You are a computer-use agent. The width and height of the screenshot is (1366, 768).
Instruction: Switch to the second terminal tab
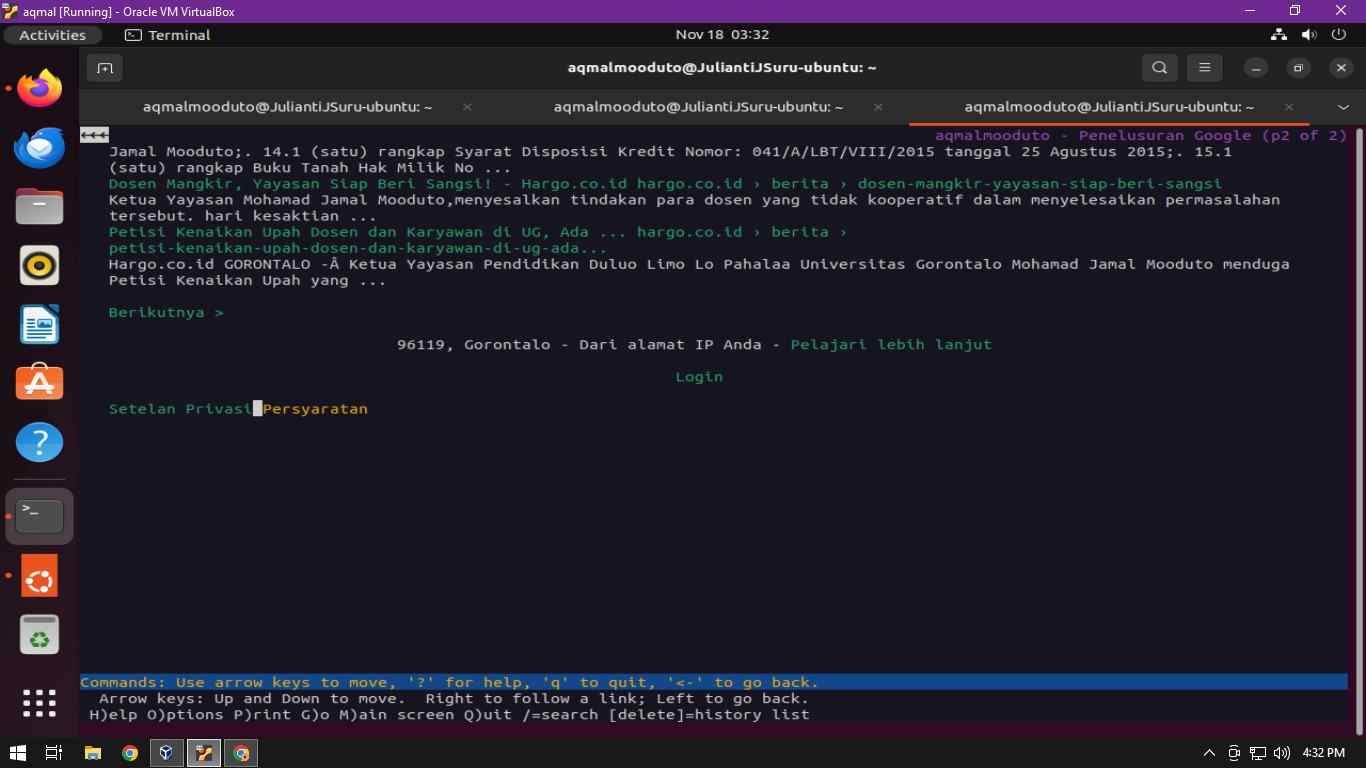click(x=698, y=107)
